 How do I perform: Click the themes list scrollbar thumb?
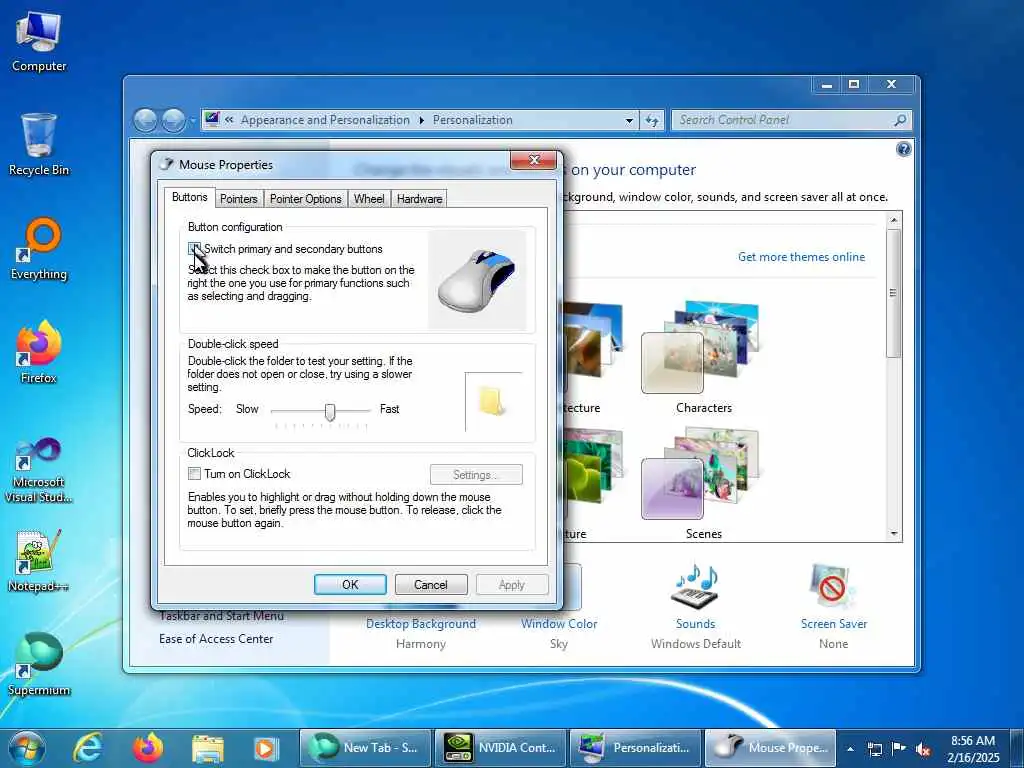tap(894, 293)
